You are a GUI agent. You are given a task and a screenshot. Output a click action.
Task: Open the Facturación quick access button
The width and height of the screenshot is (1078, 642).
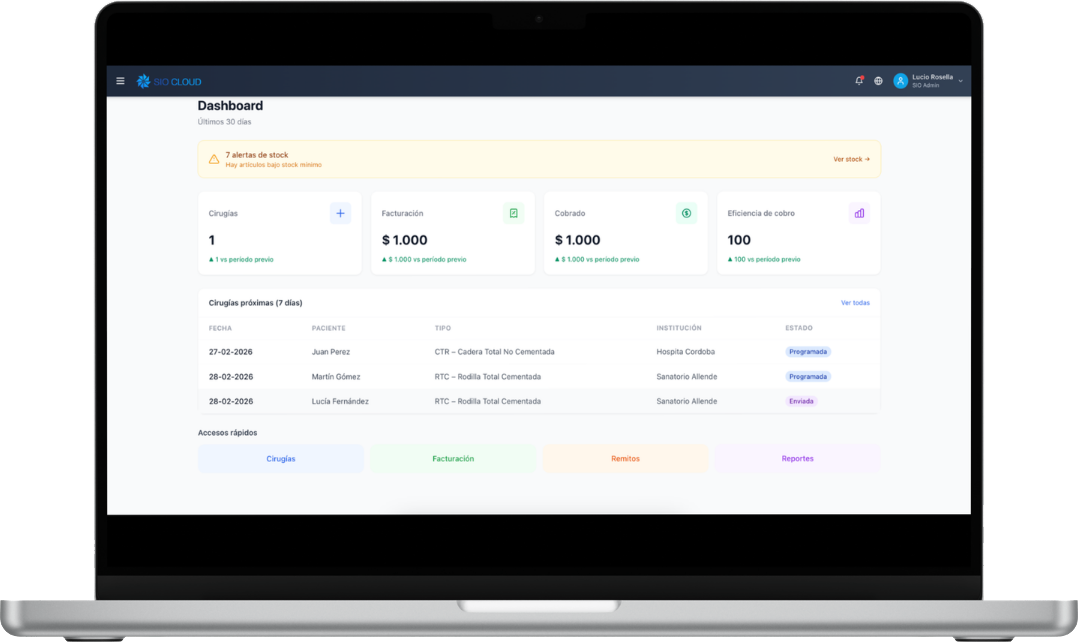point(453,459)
